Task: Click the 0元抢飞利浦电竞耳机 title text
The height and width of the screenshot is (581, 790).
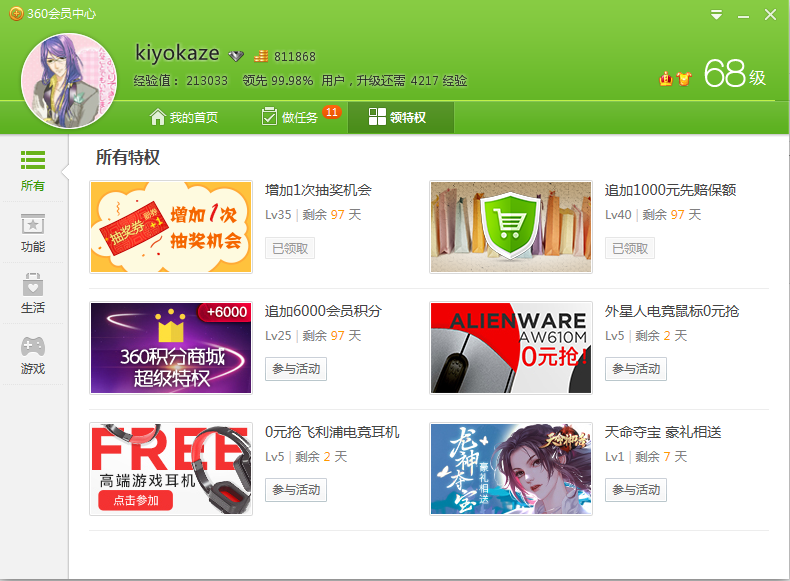Action: click(x=333, y=432)
